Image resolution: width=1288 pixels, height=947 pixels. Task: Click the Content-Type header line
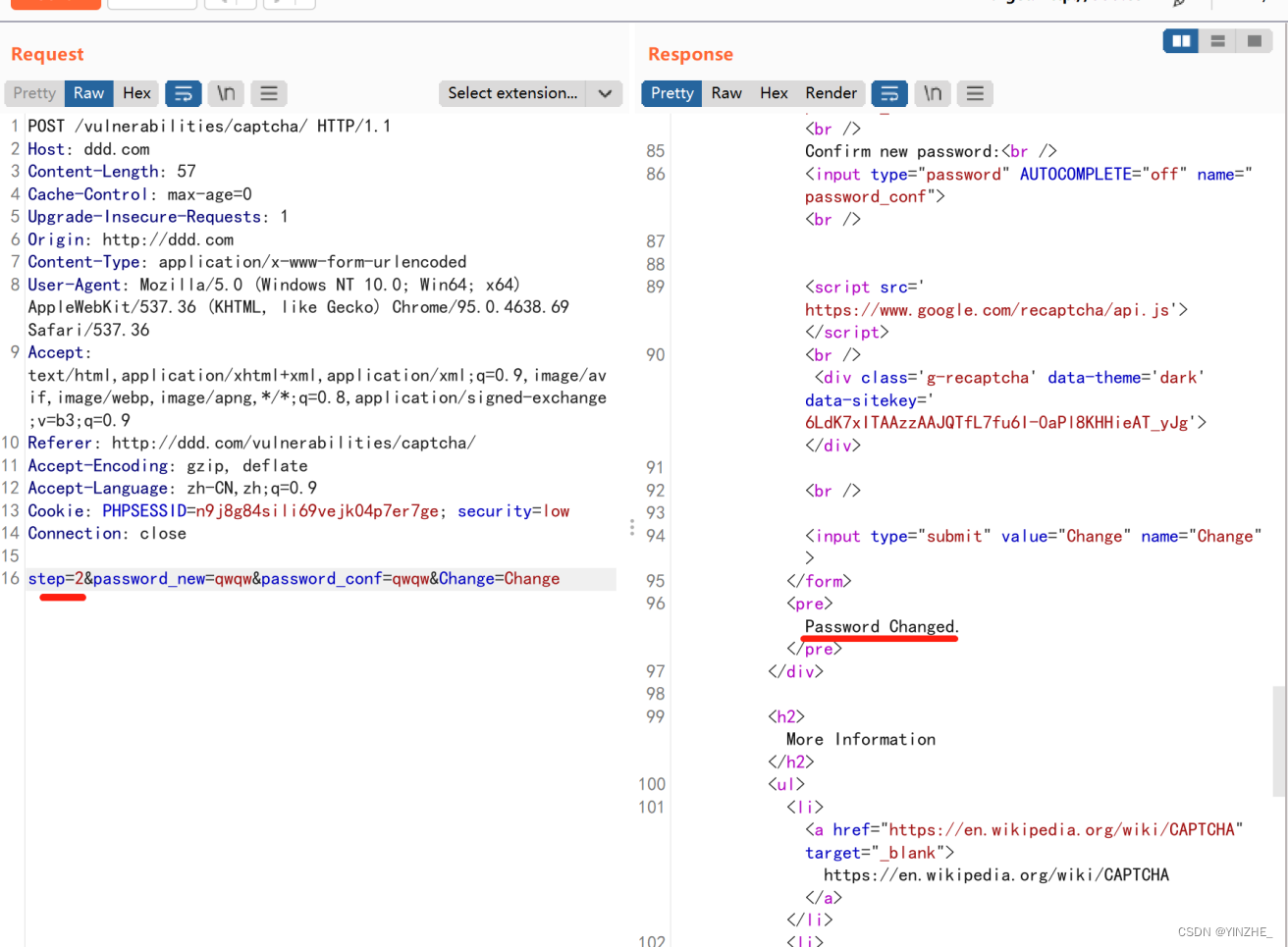[x=247, y=262]
